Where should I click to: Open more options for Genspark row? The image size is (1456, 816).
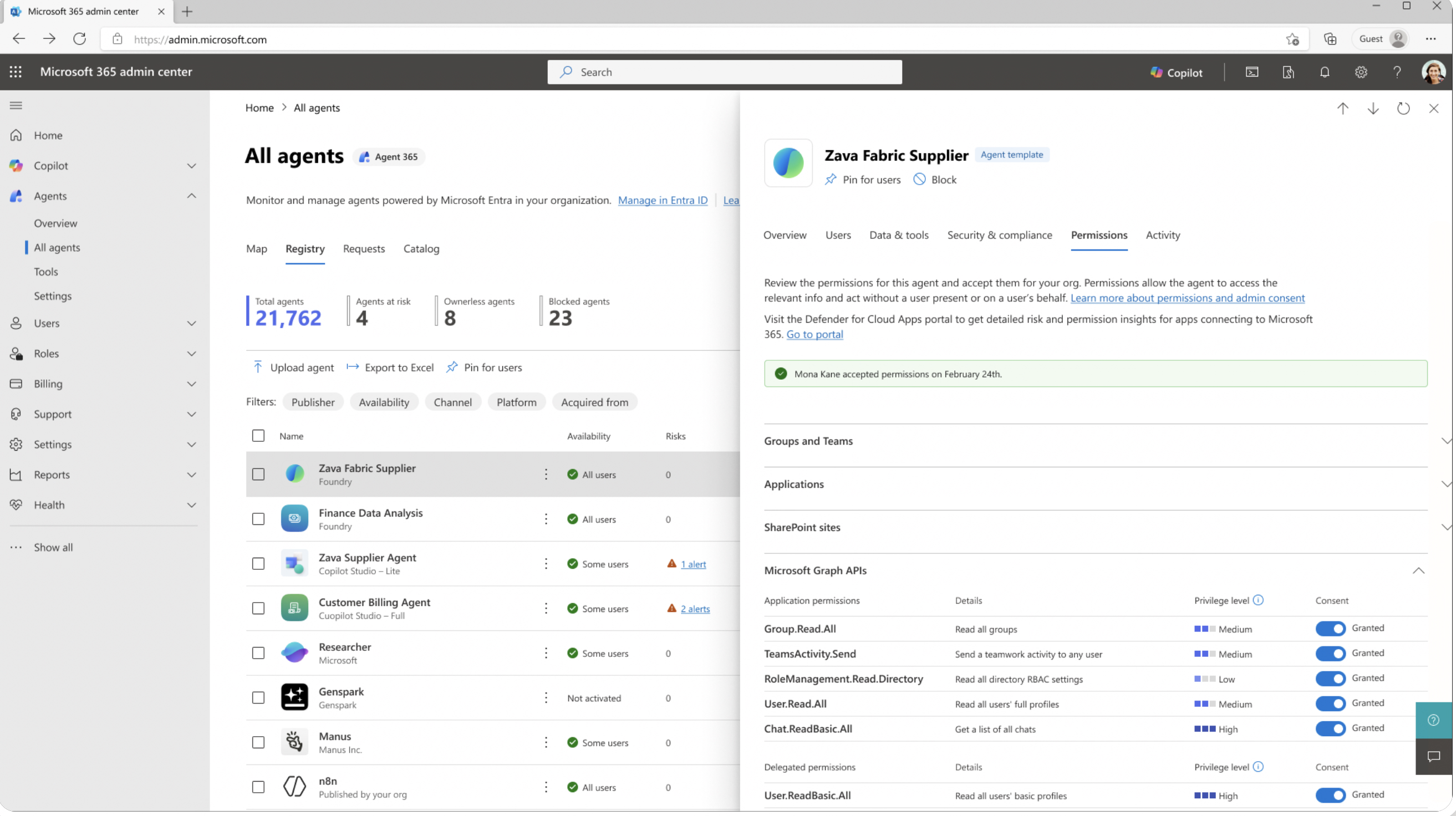[x=546, y=698]
